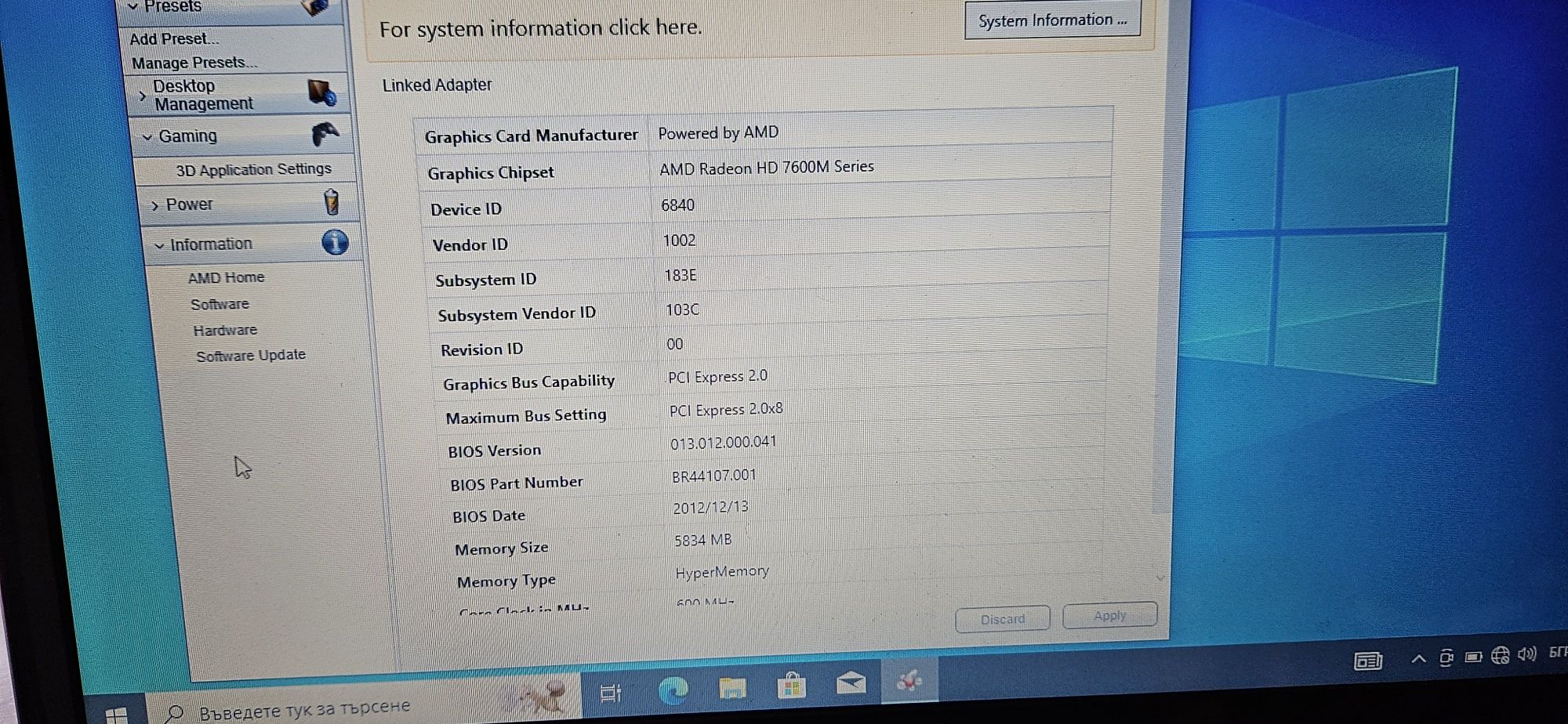Click the volume speaker tray icon
Screen dimensions: 1568x724
[x=1527, y=654]
